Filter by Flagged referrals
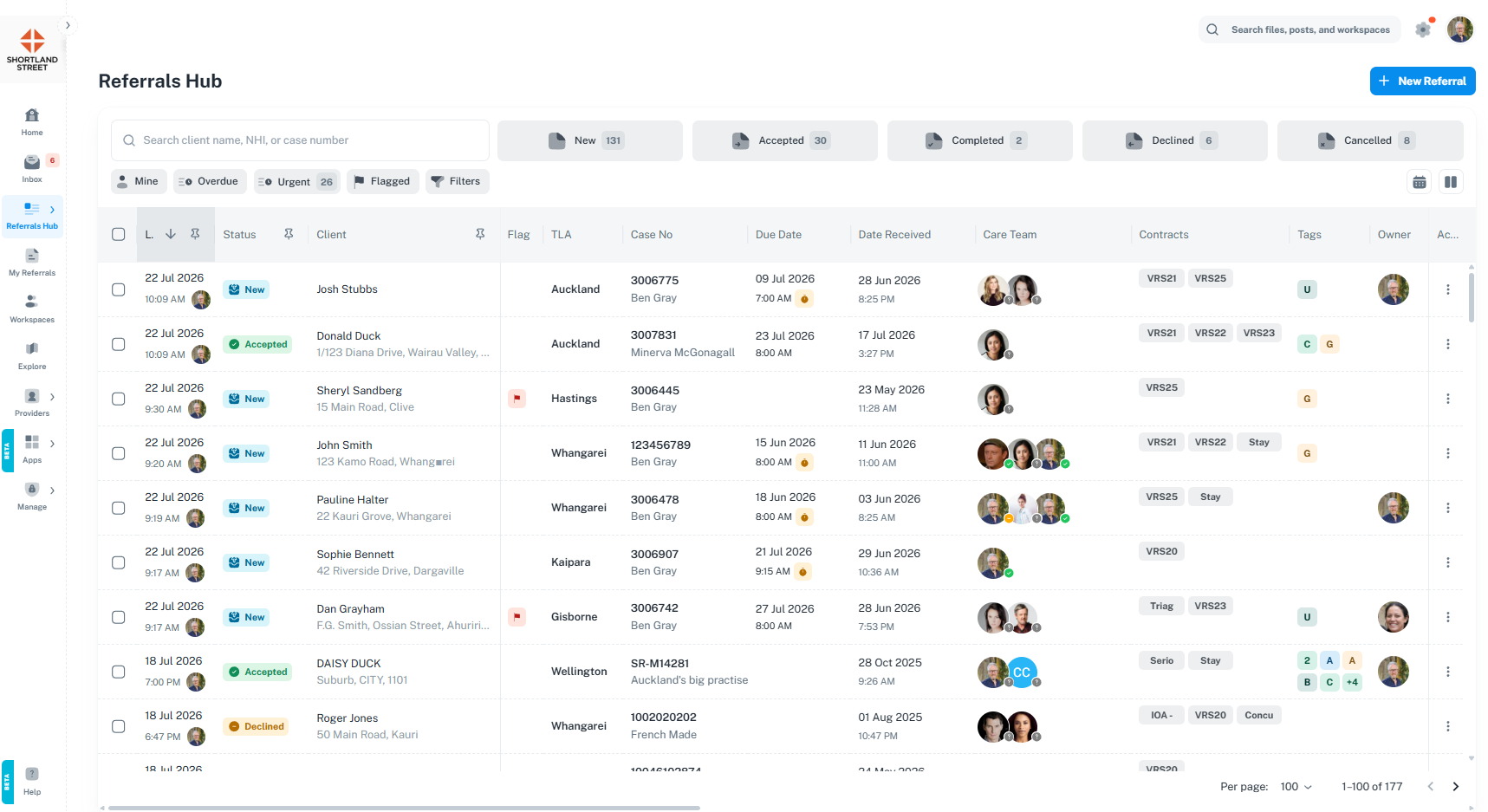The image size is (1488, 812). click(383, 181)
